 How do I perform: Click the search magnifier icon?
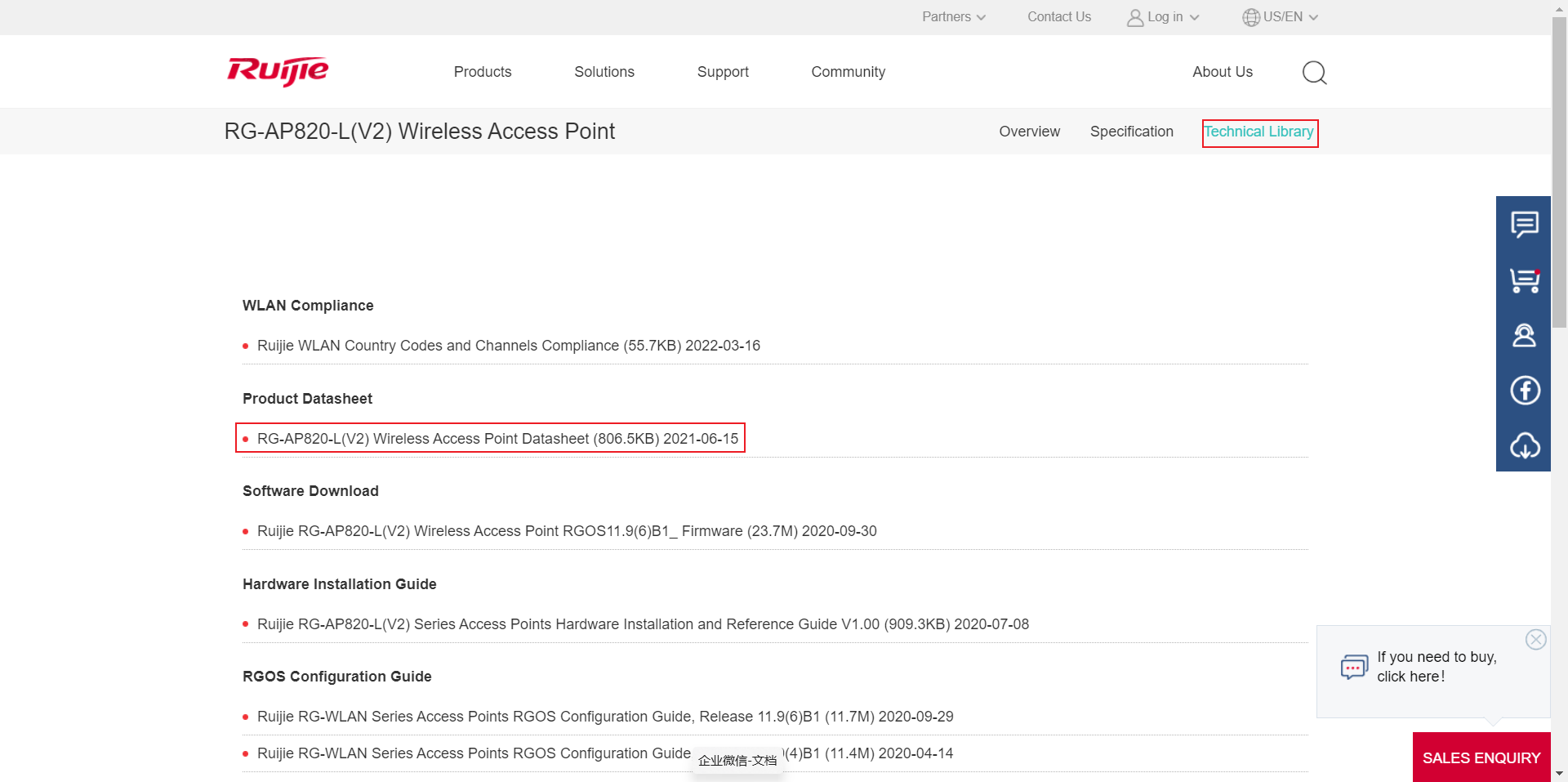1314,73
